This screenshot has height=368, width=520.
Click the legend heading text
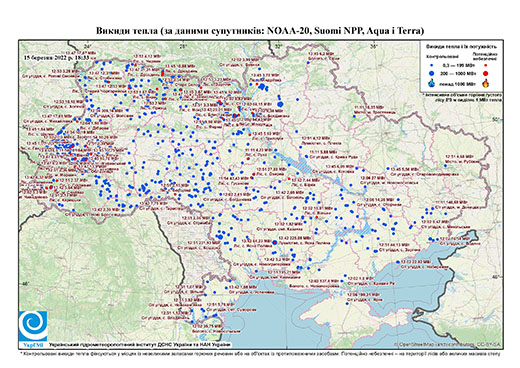pyautogui.click(x=461, y=46)
